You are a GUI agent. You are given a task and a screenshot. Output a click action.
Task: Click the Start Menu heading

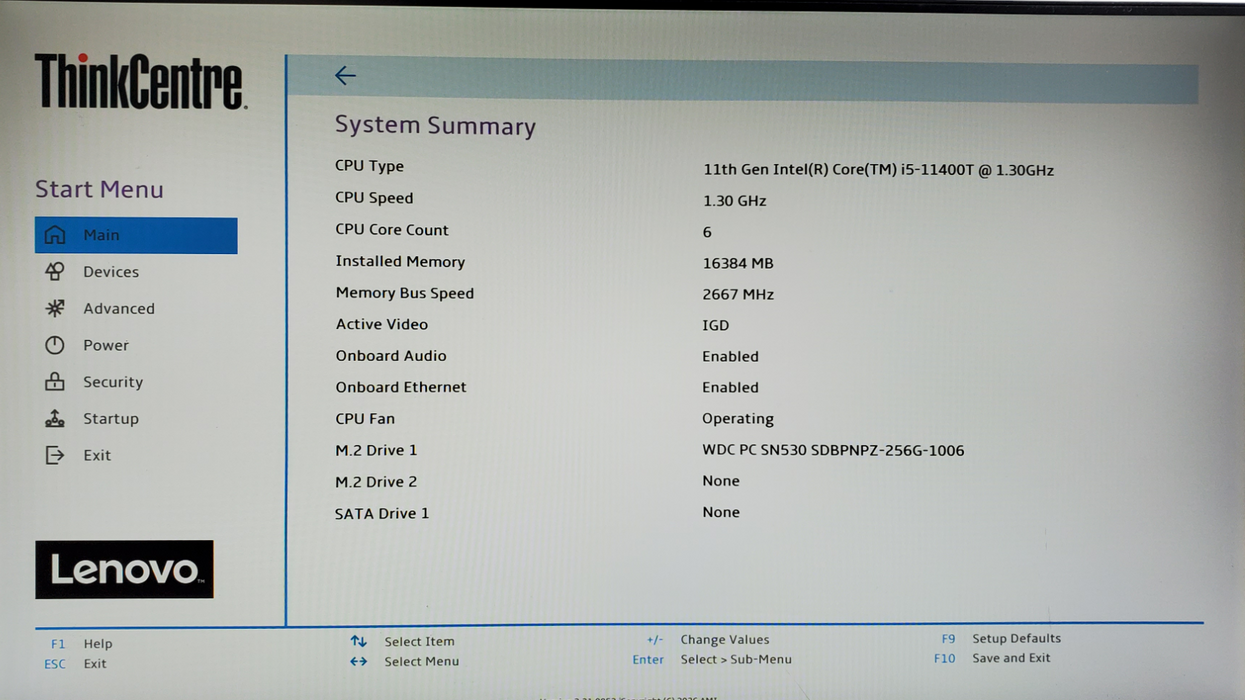coord(99,189)
